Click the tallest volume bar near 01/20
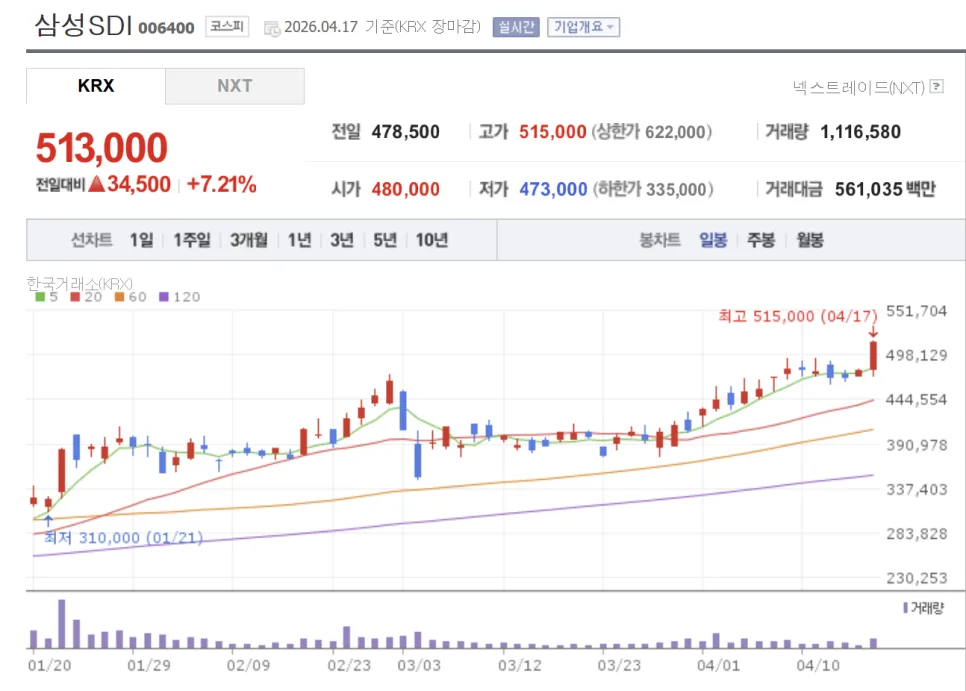Screen dimensions: 966x691 point(62,623)
